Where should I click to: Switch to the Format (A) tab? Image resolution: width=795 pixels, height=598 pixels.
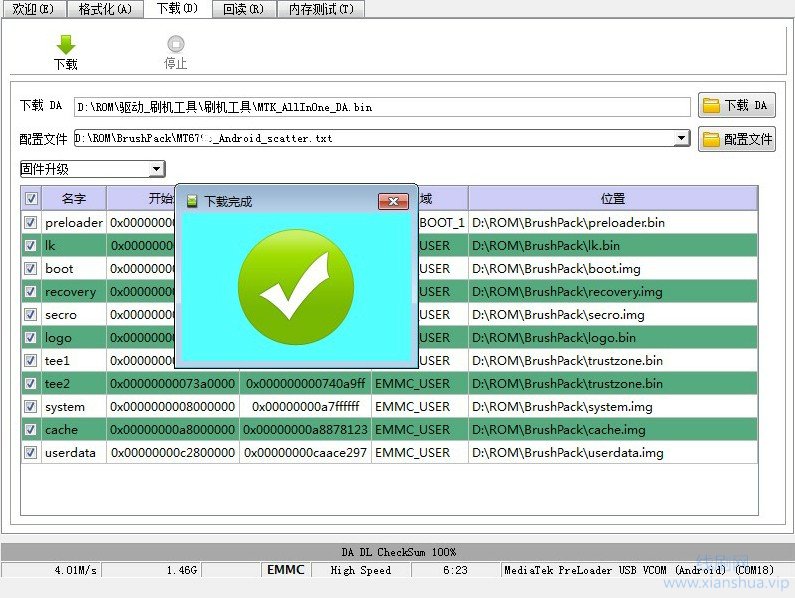(105, 9)
